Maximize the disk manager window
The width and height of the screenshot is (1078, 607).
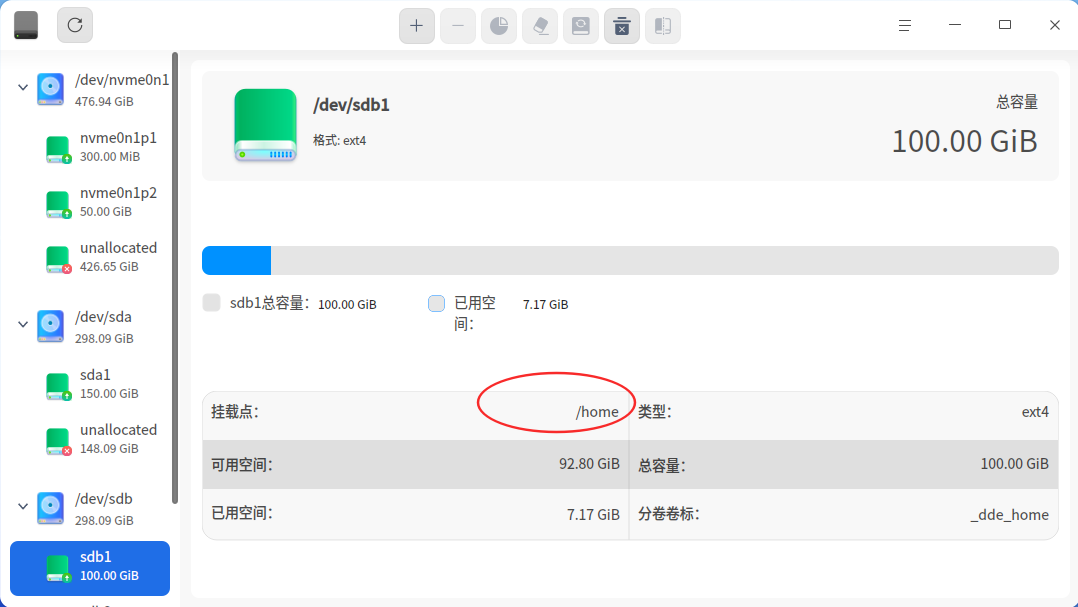(1005, 25)
